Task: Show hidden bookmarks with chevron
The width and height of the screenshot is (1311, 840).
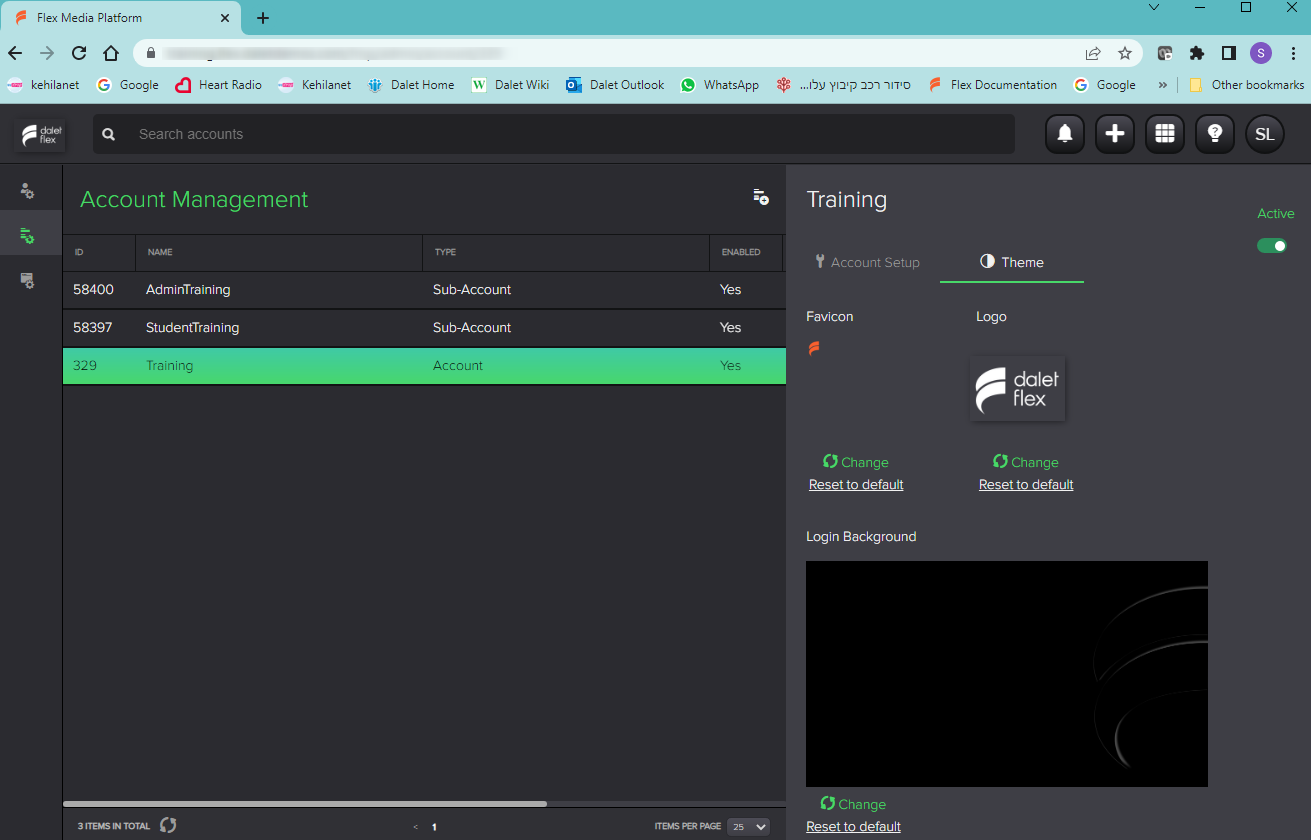Action: point(1162,85)
